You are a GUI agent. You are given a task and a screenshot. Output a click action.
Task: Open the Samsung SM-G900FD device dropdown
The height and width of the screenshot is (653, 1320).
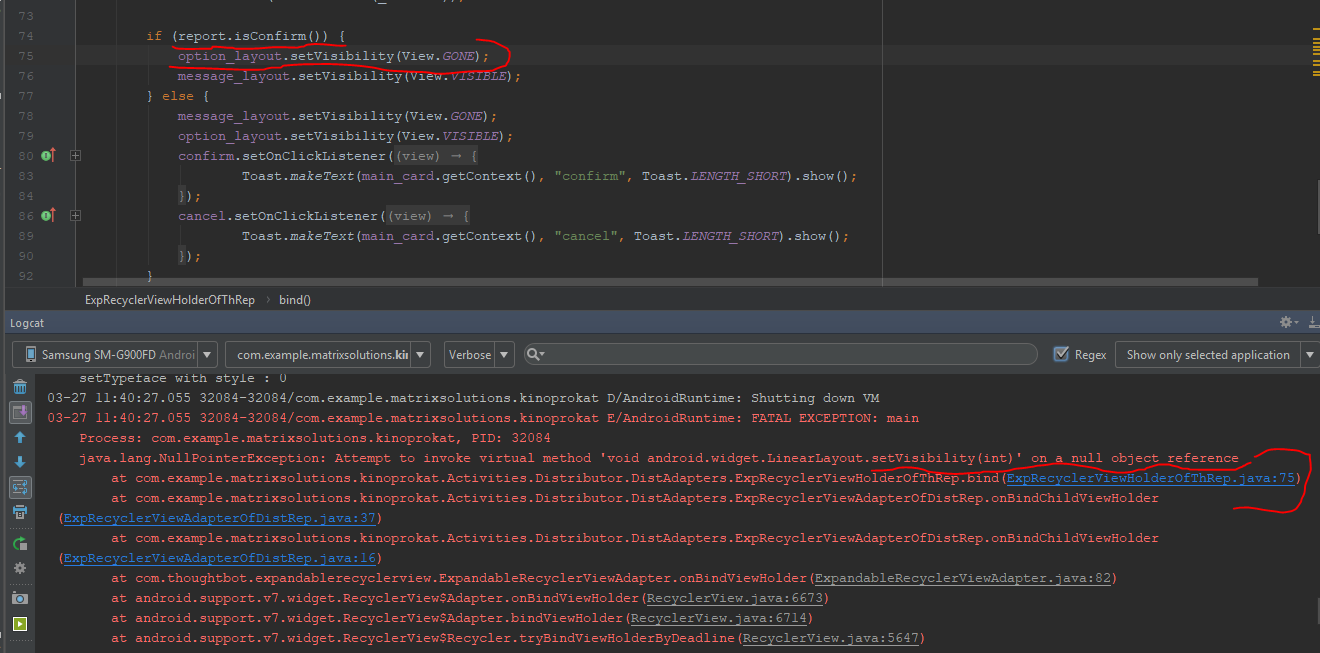(115, 354)
